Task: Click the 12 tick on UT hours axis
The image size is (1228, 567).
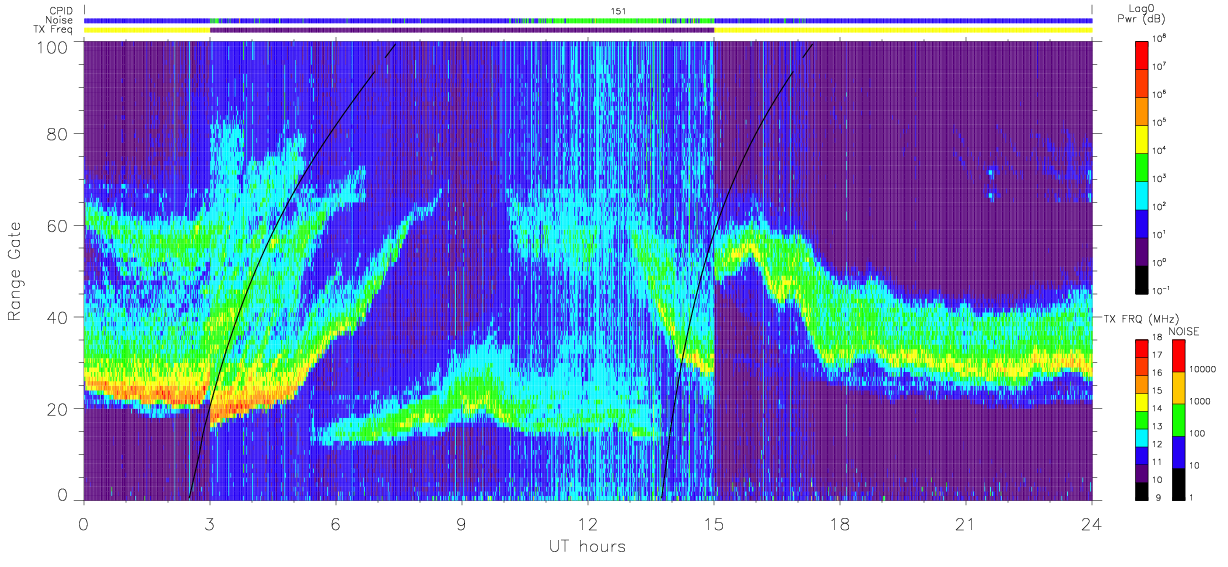Action: tap(588, 523)
